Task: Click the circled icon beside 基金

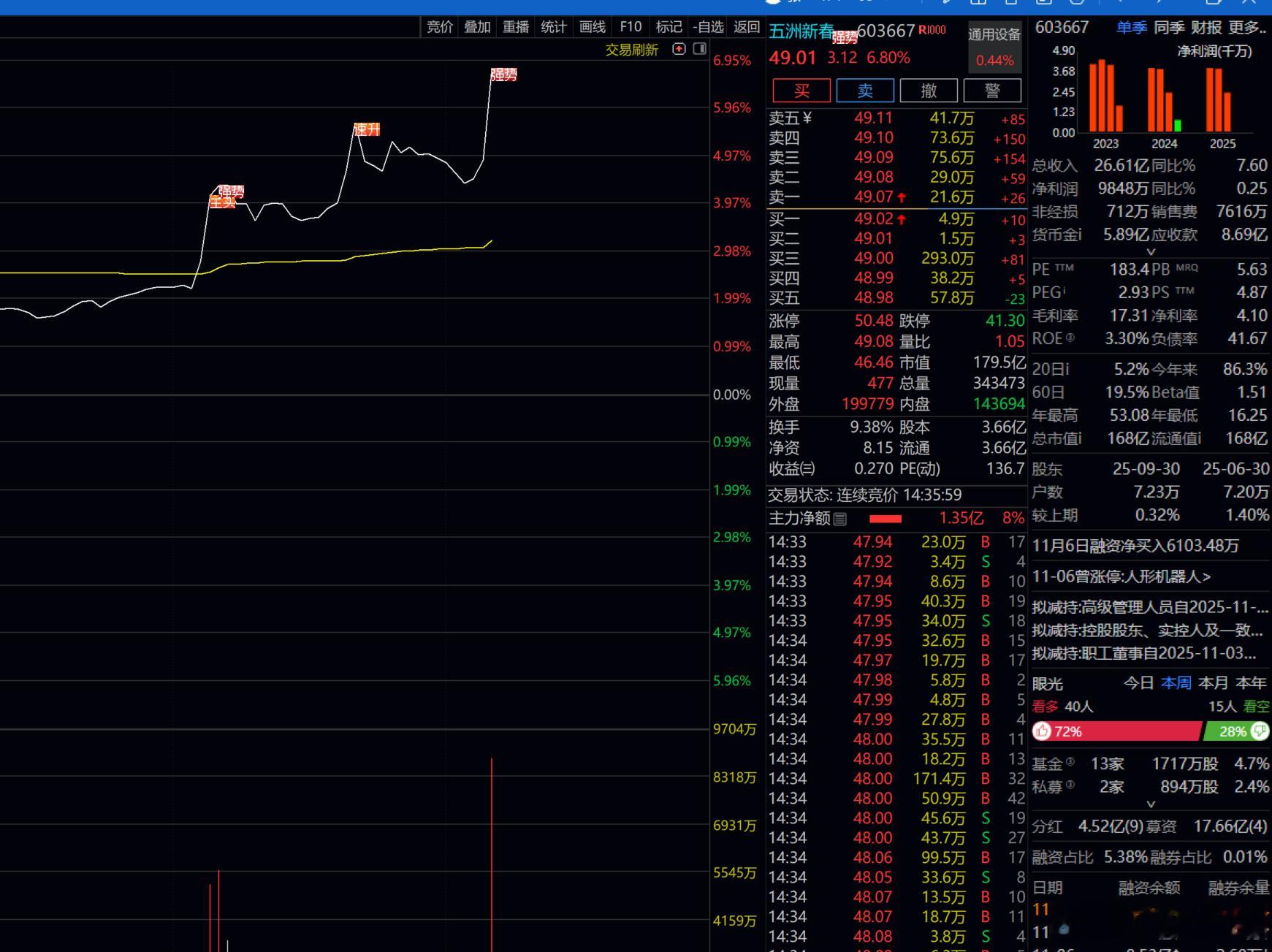Action: pos(1070,762)
